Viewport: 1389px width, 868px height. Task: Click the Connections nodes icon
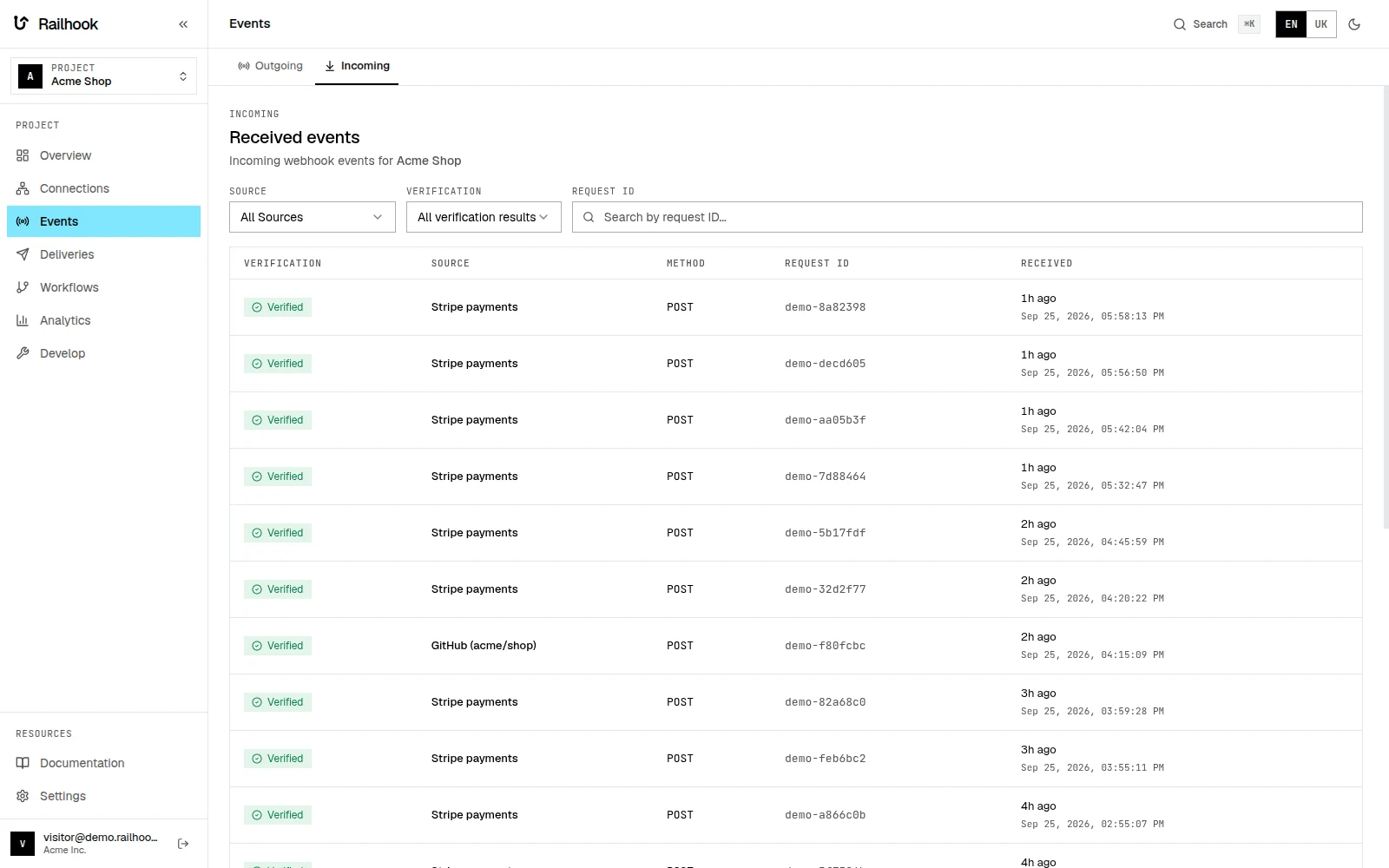[23, 188]
